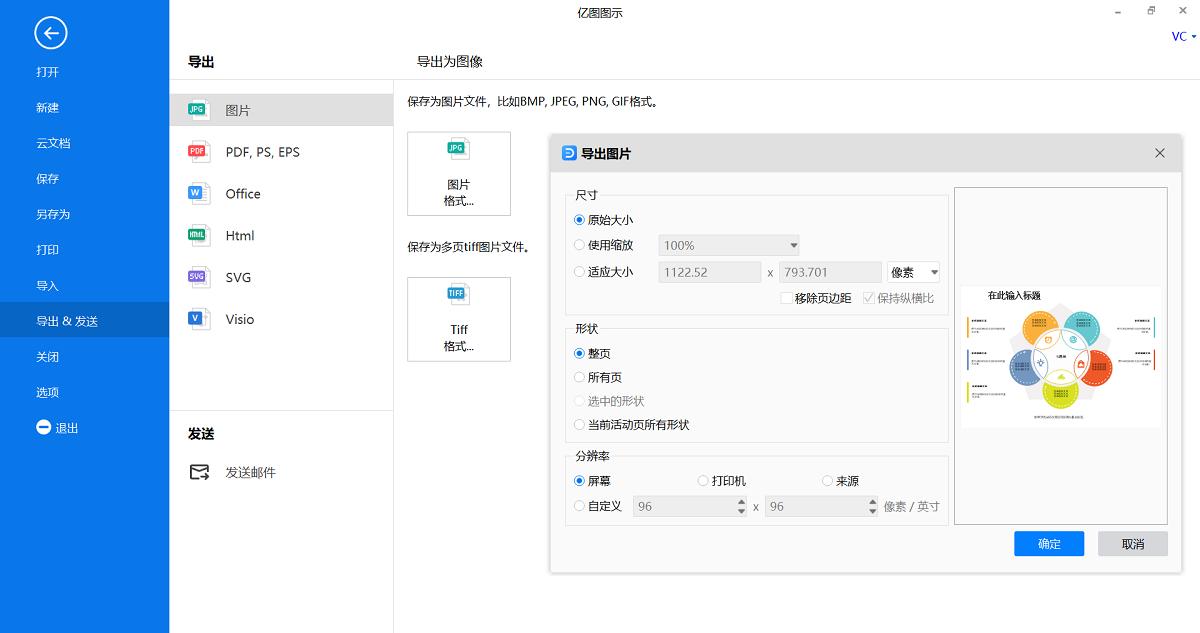Click the 取消 button
This screenshot has height=633, width=1200.
pos(1132,543)
